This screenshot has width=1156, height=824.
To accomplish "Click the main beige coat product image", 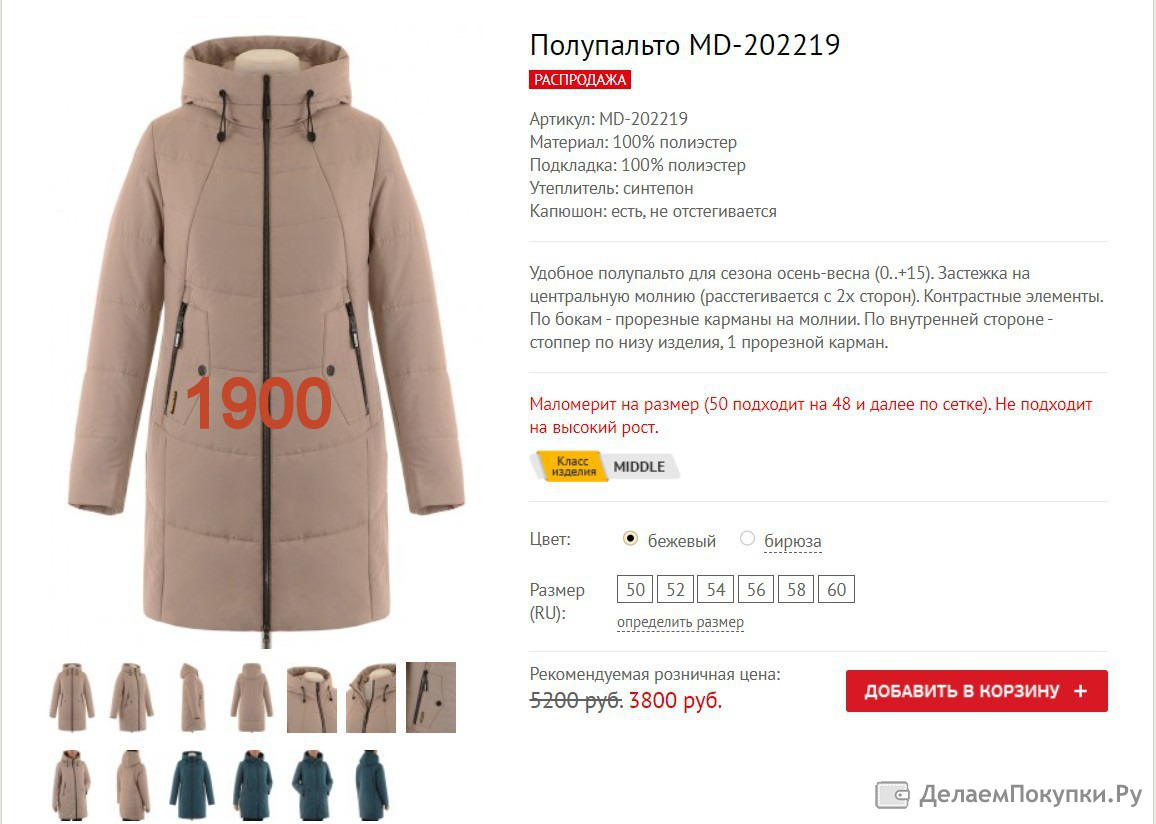I will pos(266,343).
